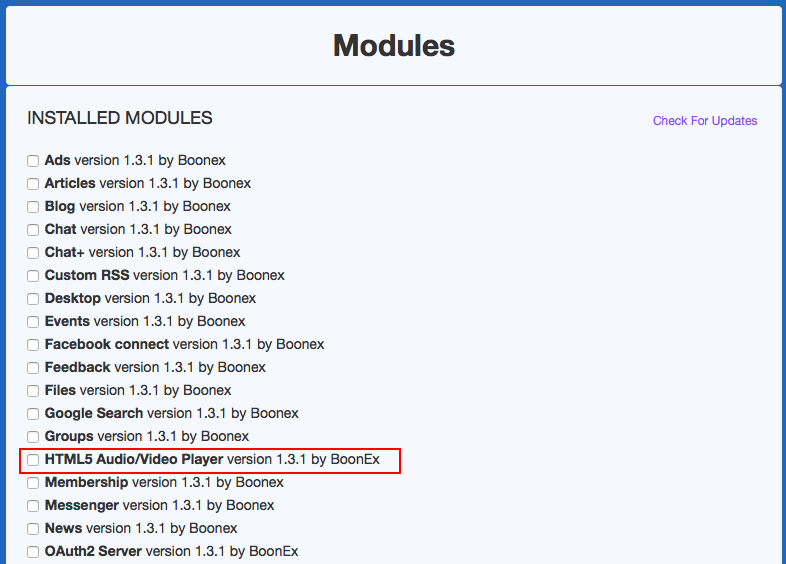Tick the Feedback module checkbox
786x564 pixels.
coord(33,368)
